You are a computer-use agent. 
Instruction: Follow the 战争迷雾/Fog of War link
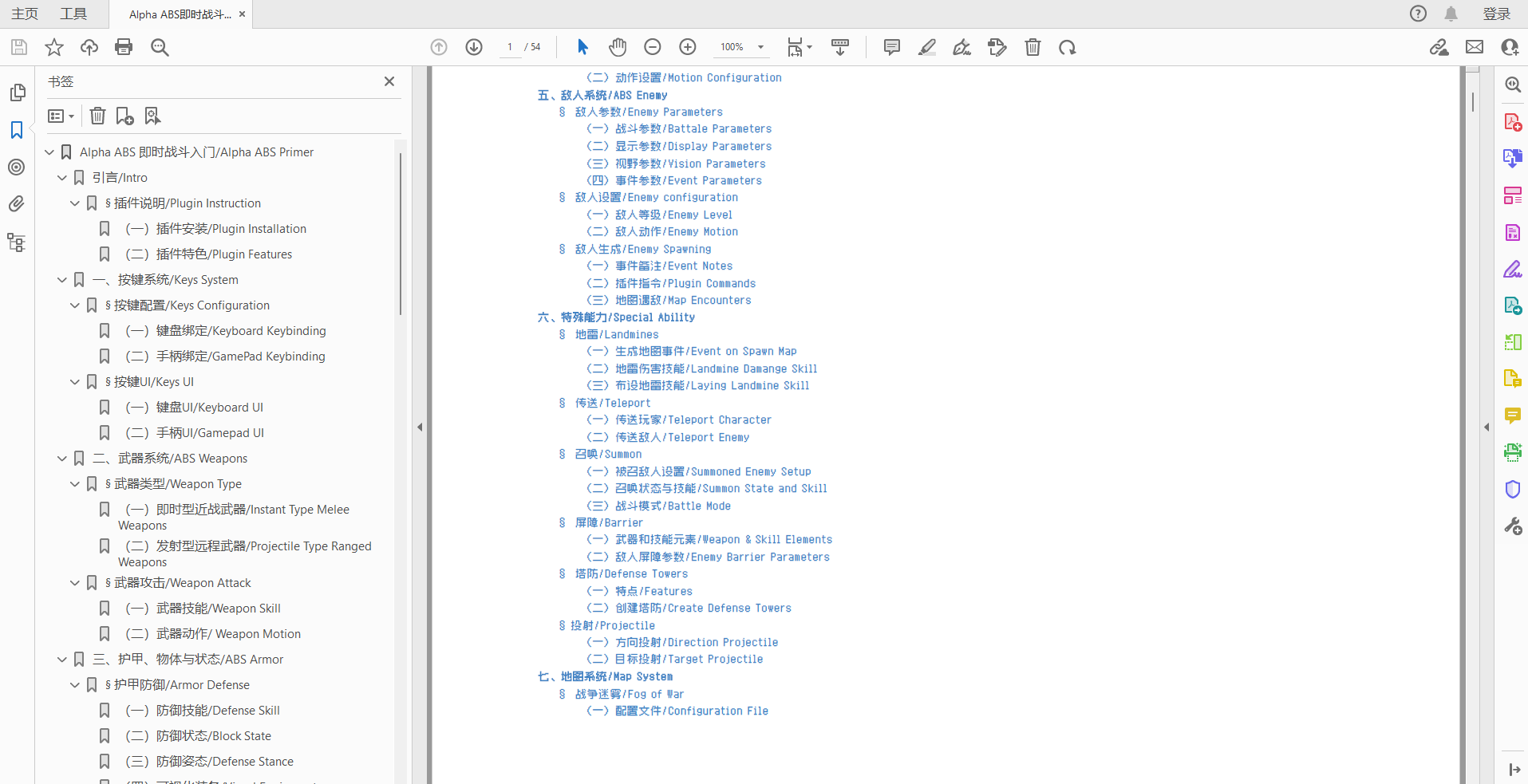click(x=630, y=694)
